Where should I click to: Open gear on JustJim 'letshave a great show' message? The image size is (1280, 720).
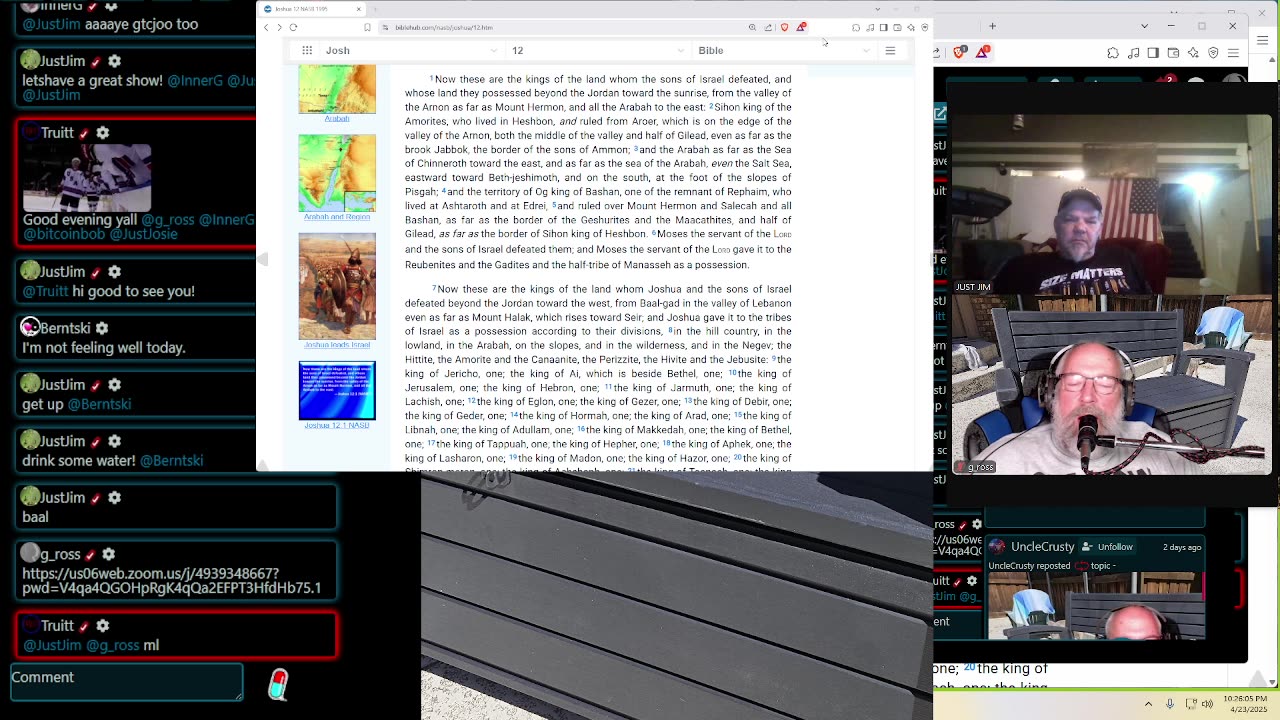(114, 62)
